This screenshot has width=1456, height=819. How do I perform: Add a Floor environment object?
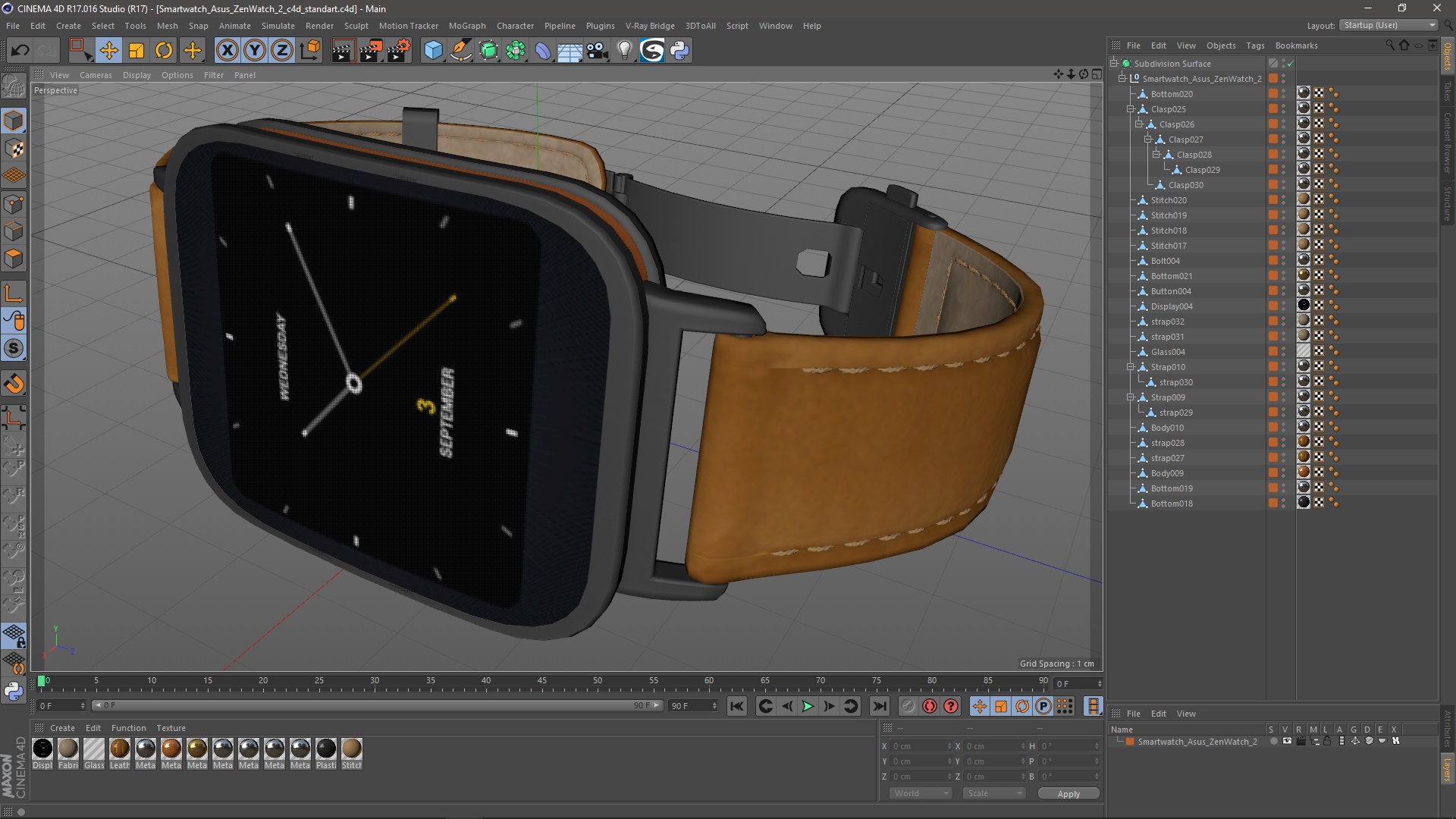pyautogui.click(x=570, y=51)
